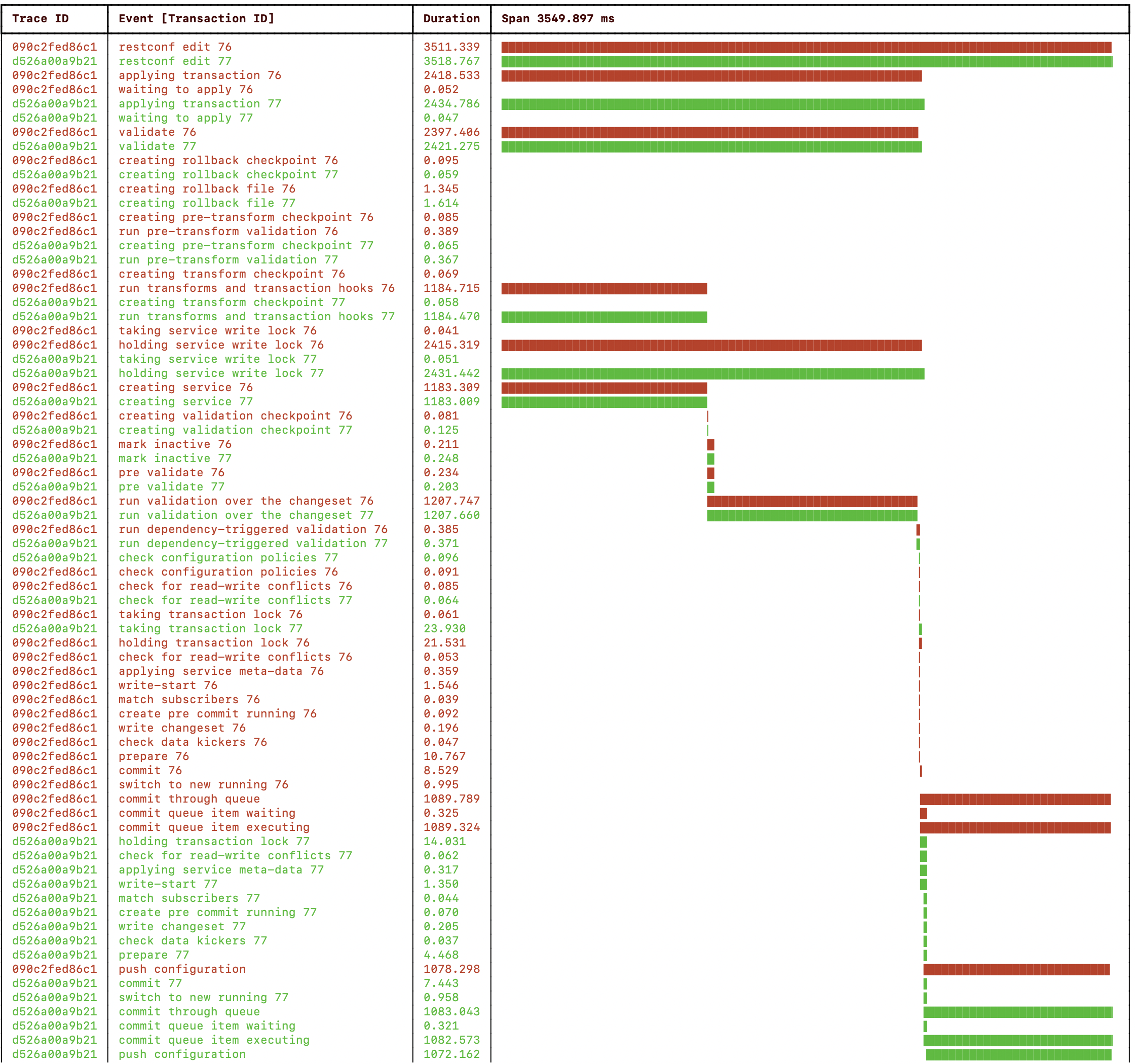Click the Duration column header
Viewport: 1135px width, 1064px height.
pos(451,18)
